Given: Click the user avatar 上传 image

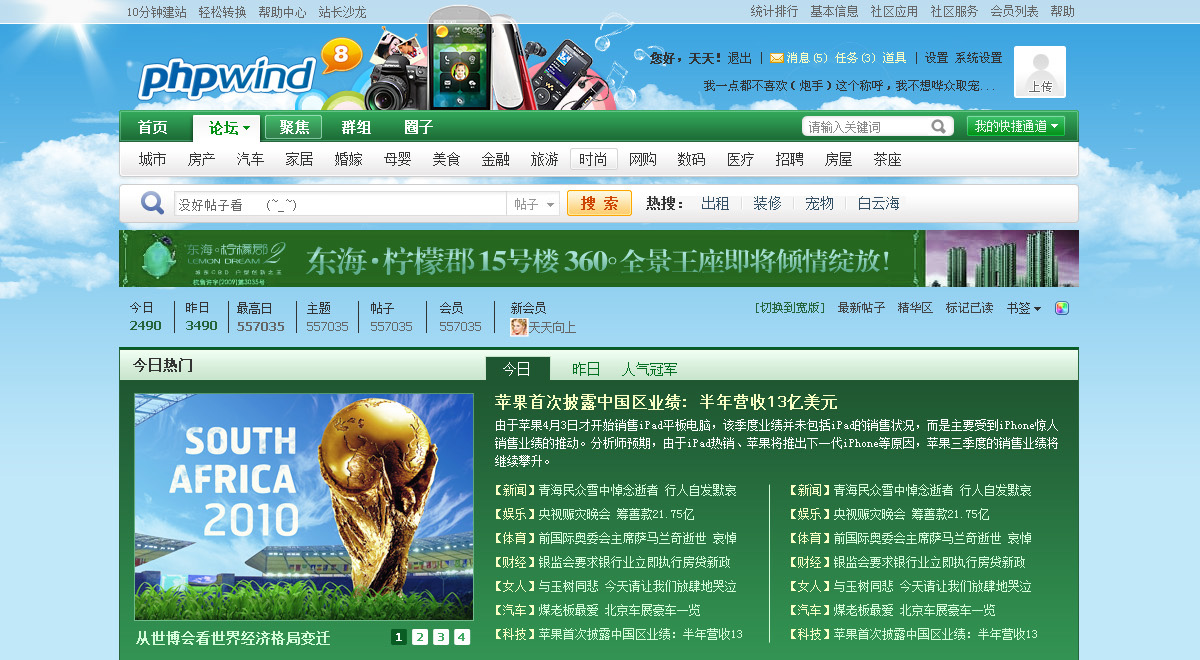Looking at the screenshot, I should [x=1040, y=72].
